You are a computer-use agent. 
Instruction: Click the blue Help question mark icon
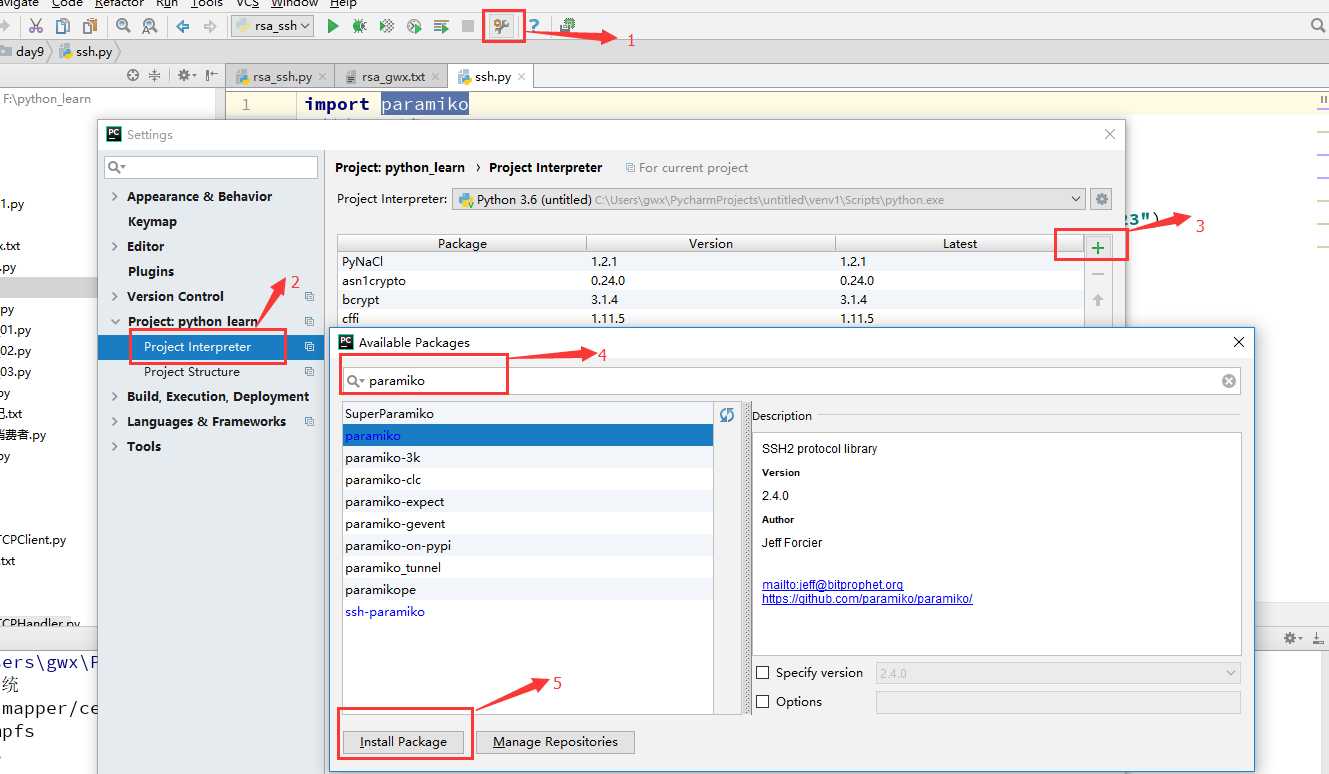[x=534, y=26]
